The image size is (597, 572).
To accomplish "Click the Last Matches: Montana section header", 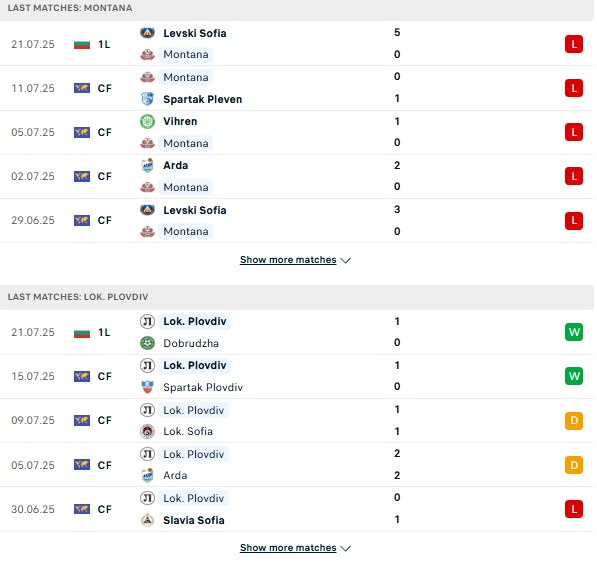I will (x=297, y=9).
